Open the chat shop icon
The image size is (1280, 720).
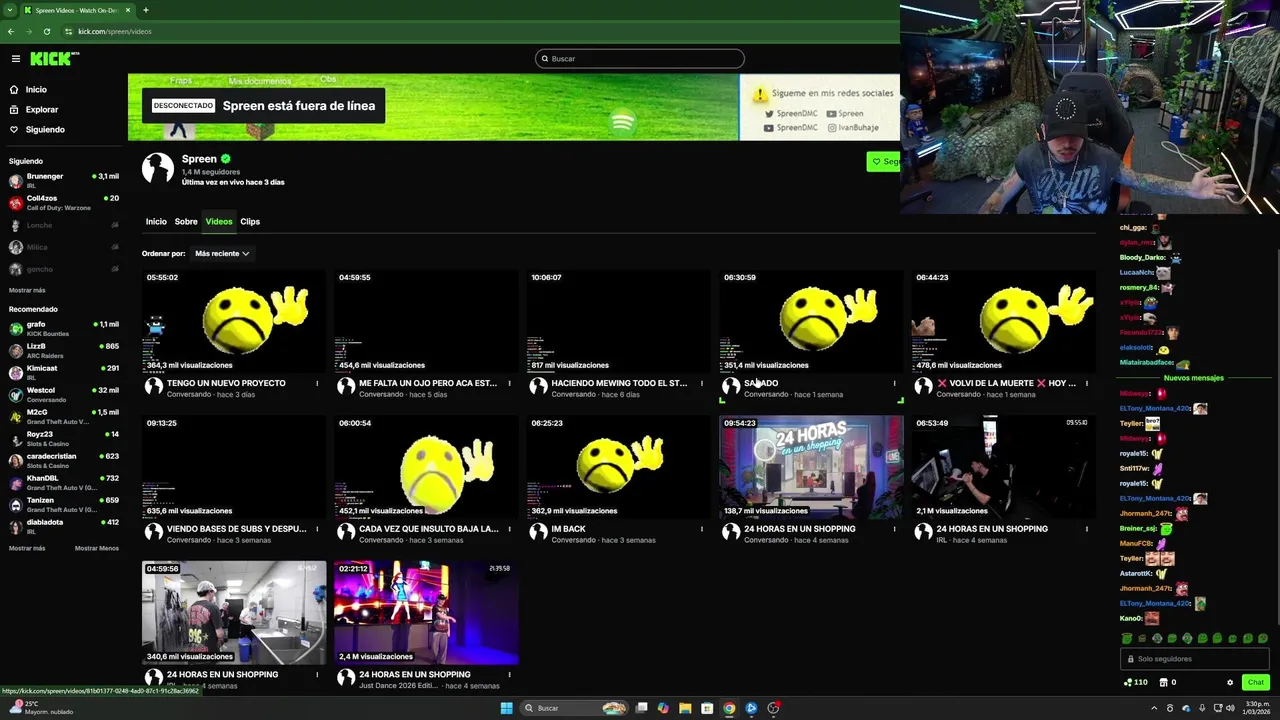click(x=1163, y=683)
